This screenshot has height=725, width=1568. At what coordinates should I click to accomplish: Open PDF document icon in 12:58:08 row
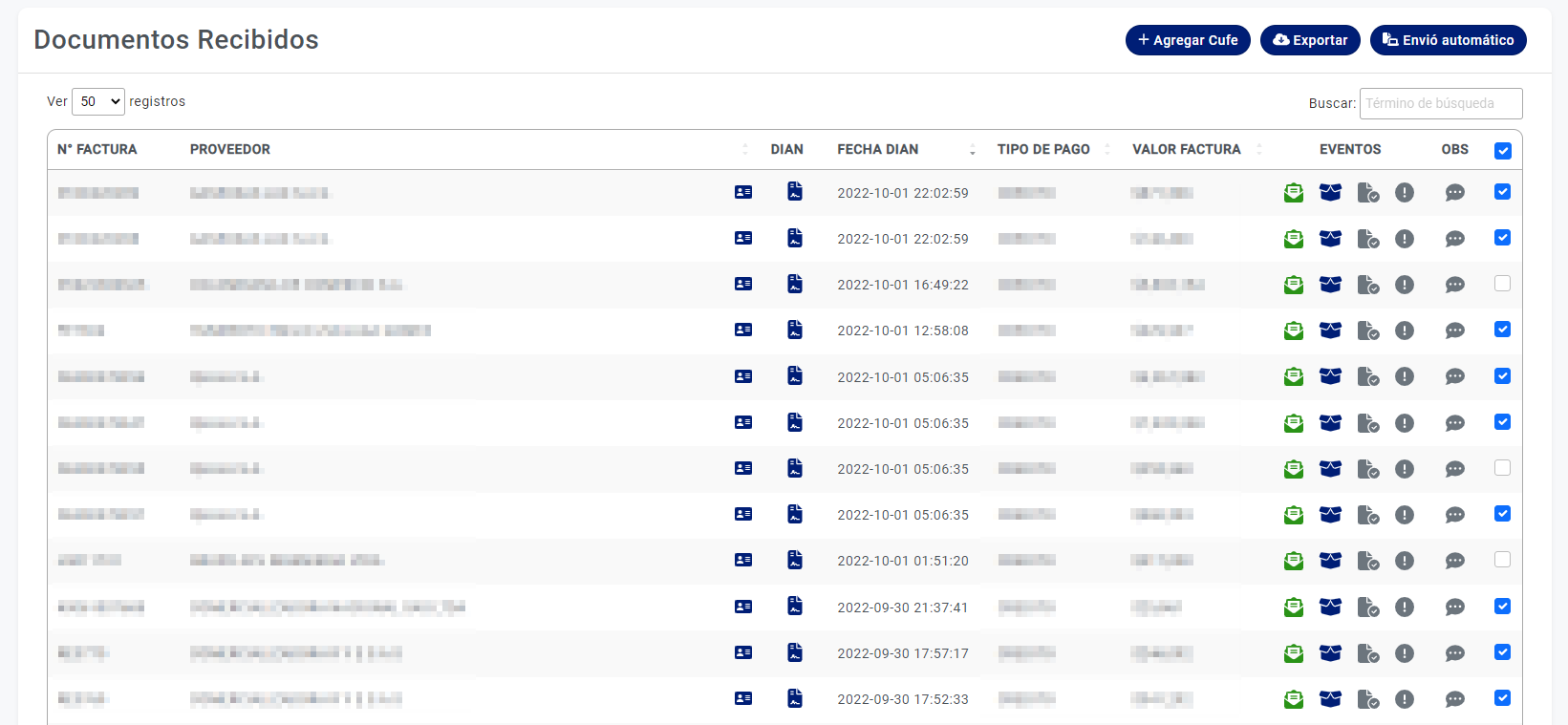(794, 331)
